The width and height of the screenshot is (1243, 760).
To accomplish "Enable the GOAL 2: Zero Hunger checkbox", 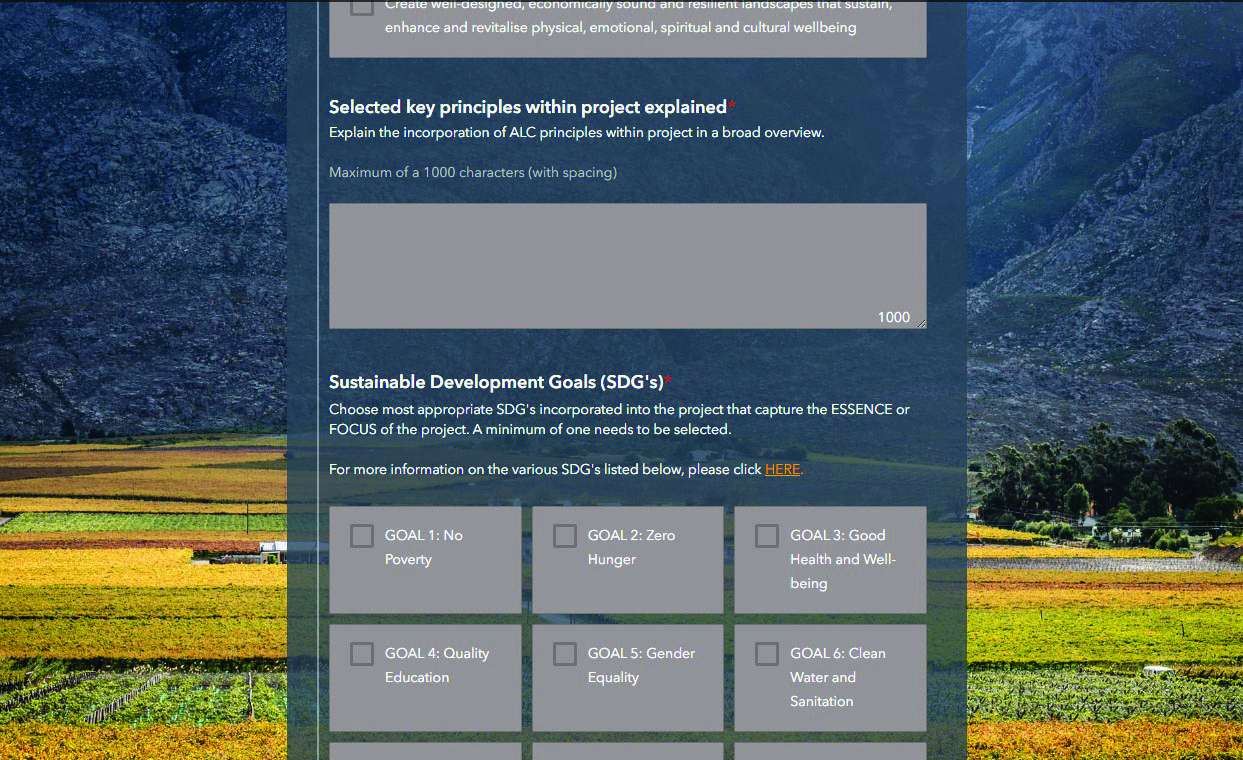I will pyautogui.click(x=565, y=536).
